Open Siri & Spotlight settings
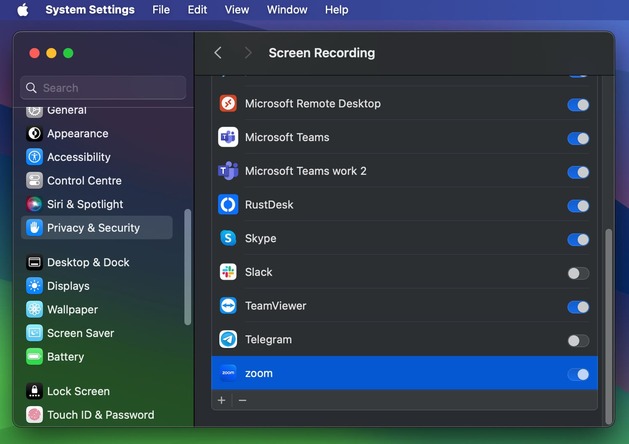This screenshot has height=444, width=629. (x=97, y=204)
